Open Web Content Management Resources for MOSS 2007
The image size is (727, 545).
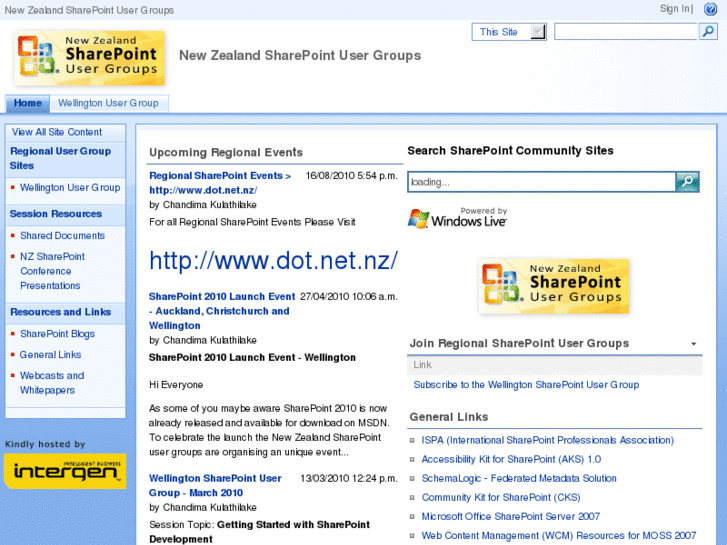tap(559, 535)
